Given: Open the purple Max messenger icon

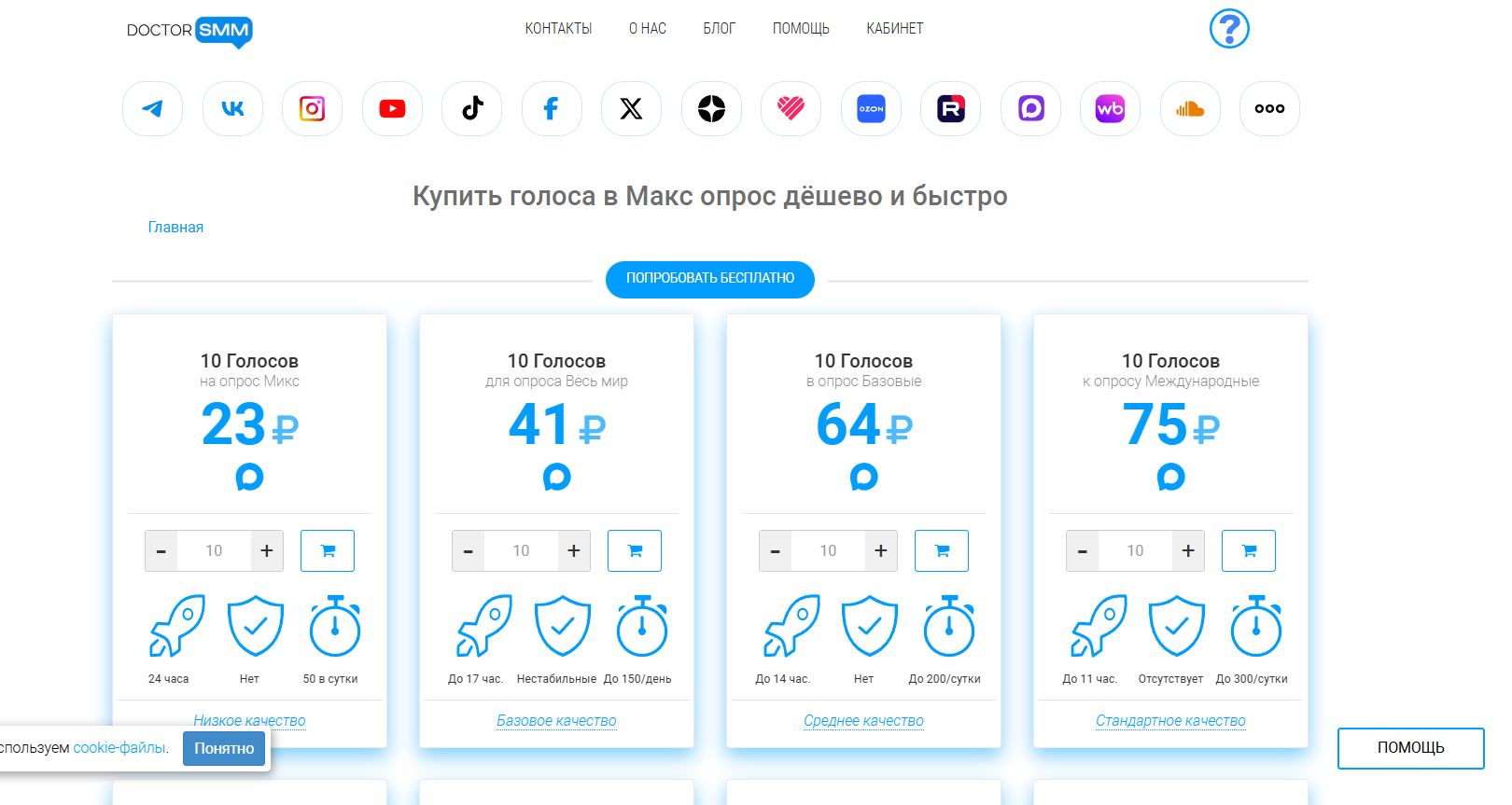Looking at the screenshot, I should pos(1030,109).
